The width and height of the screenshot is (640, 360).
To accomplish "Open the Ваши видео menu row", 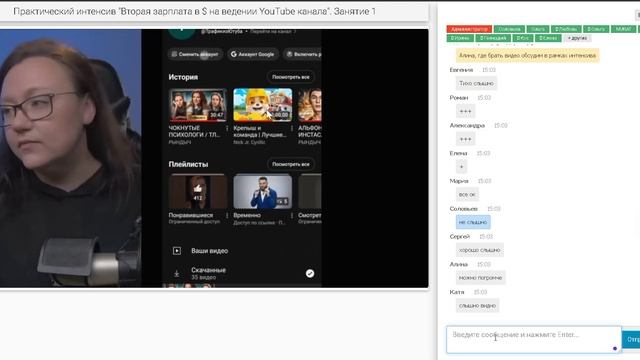I will coord(243,251).
